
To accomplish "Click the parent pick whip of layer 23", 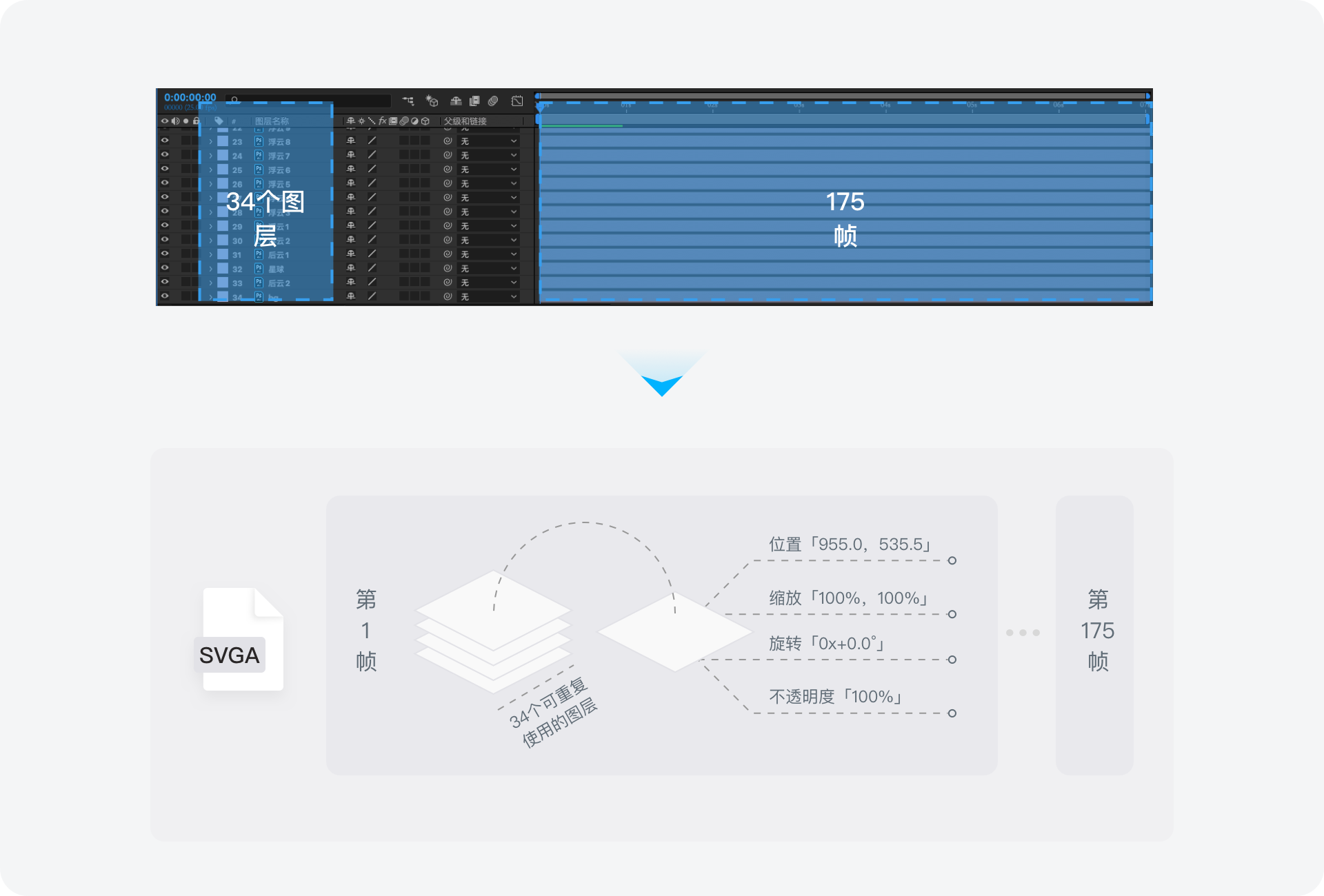I will (x=448, y=141).
